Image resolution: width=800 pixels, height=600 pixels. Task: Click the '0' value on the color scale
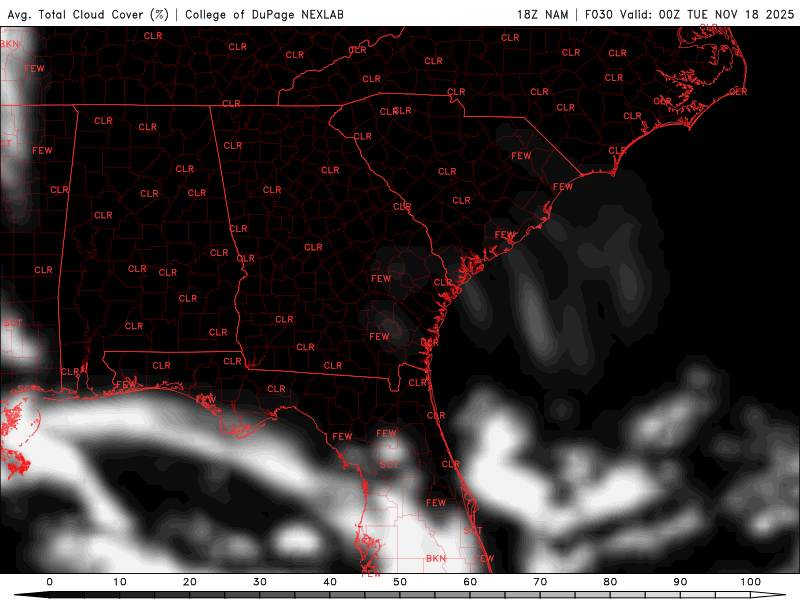pyautogui.click(x=49, y=582)
